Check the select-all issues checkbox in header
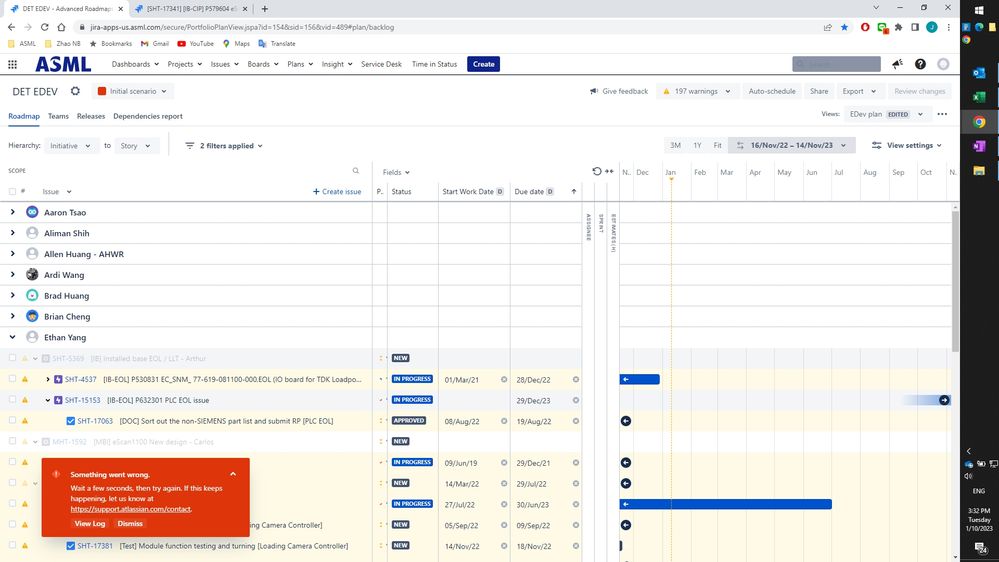Image resolution: width=999 pixels, height=562 pixels. tap(12, 191)
